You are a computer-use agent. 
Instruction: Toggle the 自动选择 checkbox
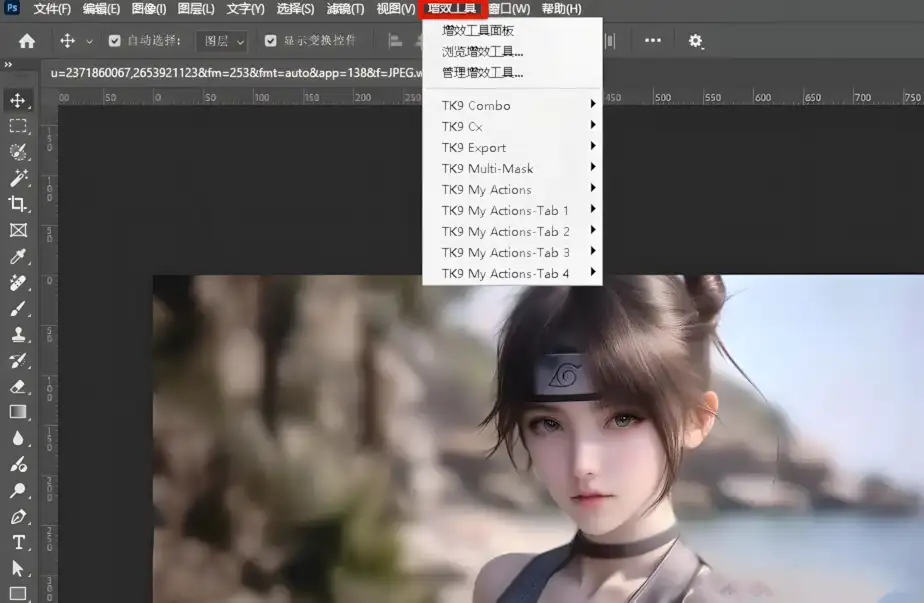[114, 41]
